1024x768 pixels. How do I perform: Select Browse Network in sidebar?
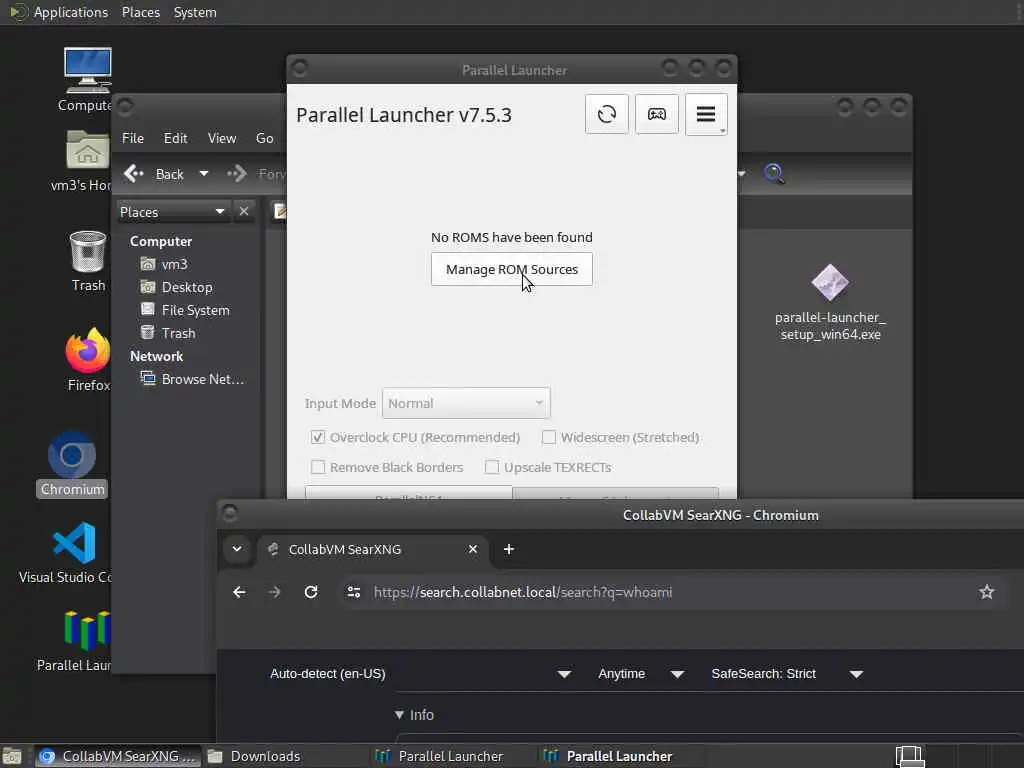(202, 379)
